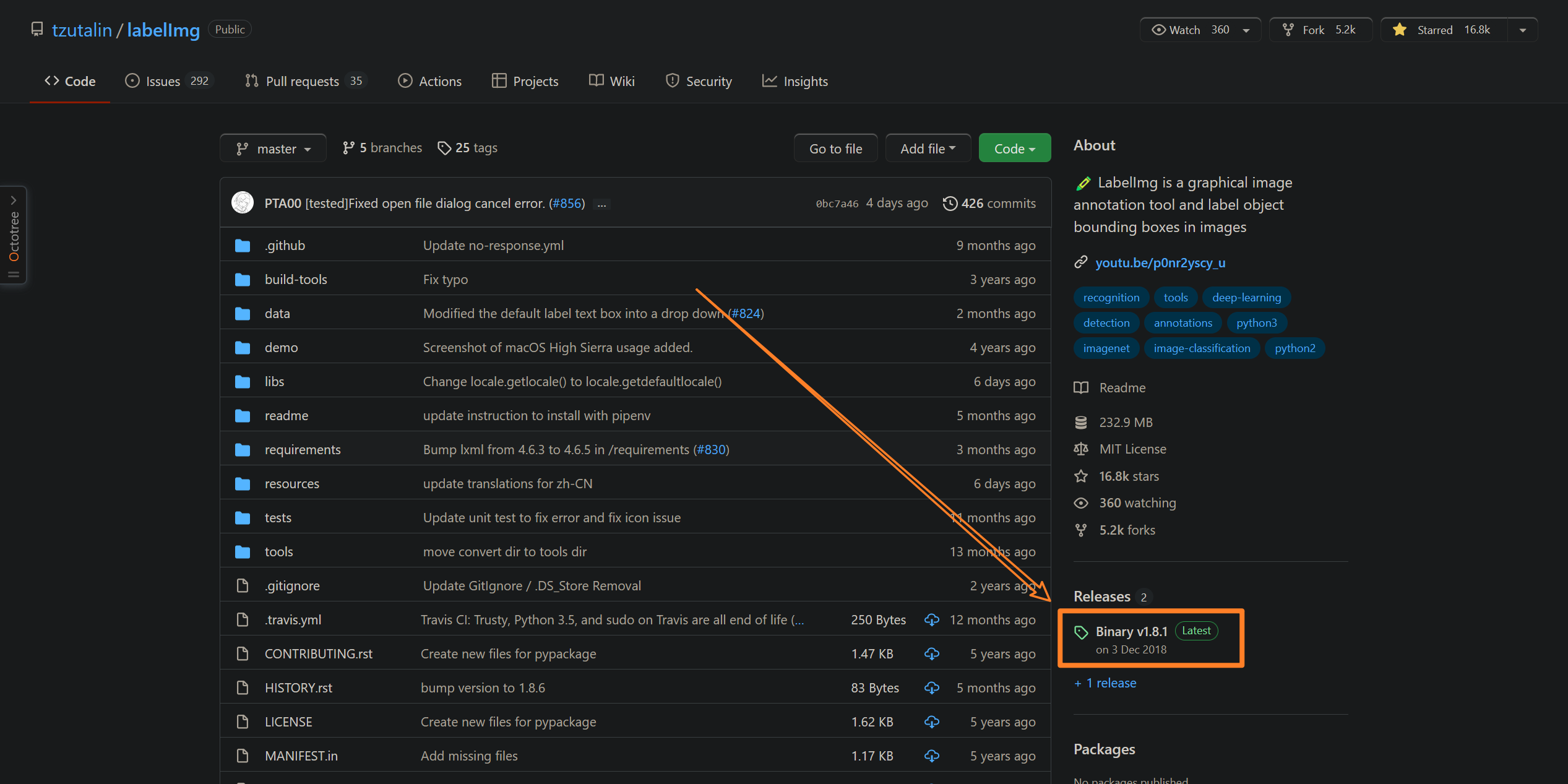Image resolution: width=1568 pixels, height=784 pixels.
Task: Open the Add file dropdown
Action: (x=928, y=149)
